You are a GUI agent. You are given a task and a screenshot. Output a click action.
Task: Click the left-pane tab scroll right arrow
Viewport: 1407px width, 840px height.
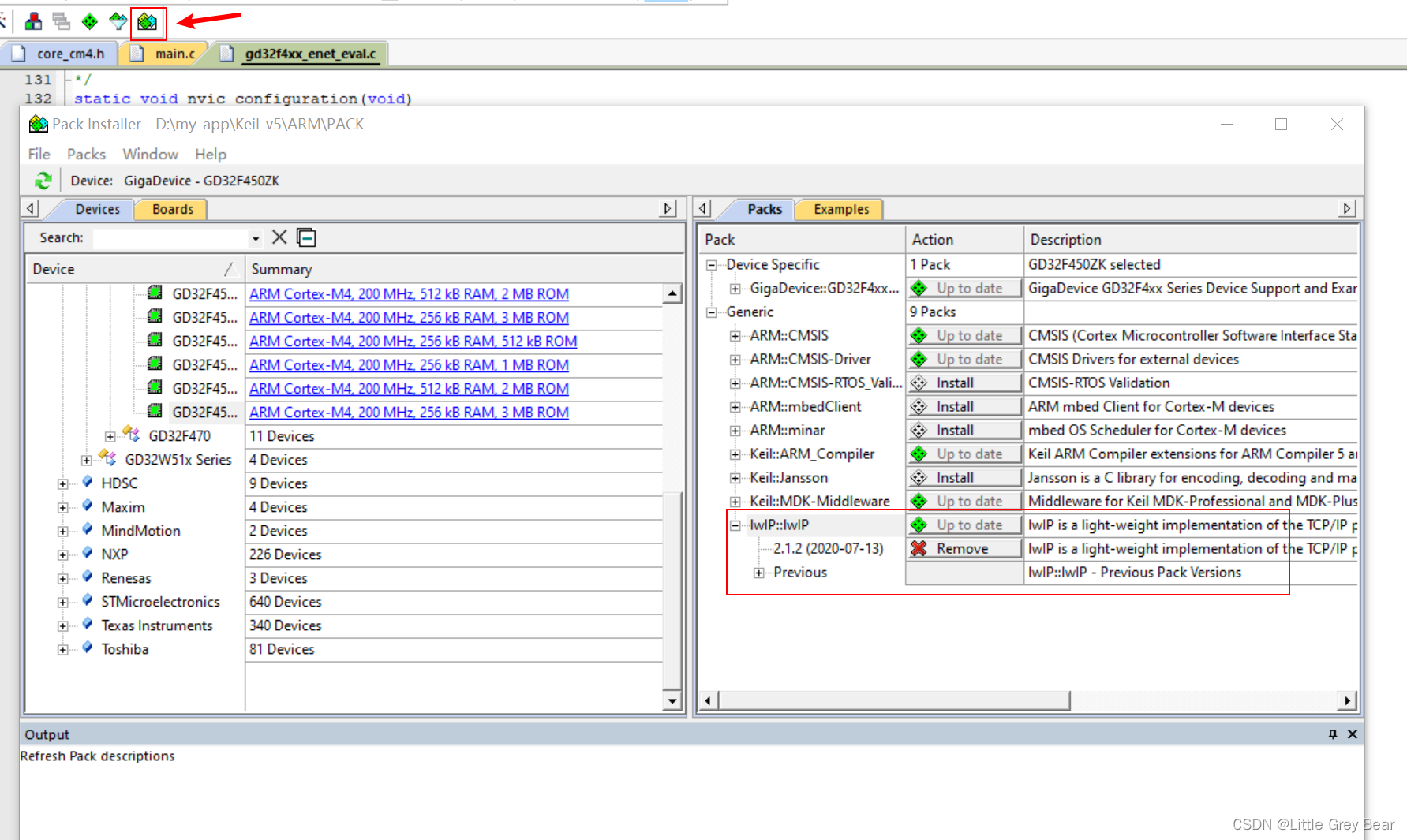[668, 208]
